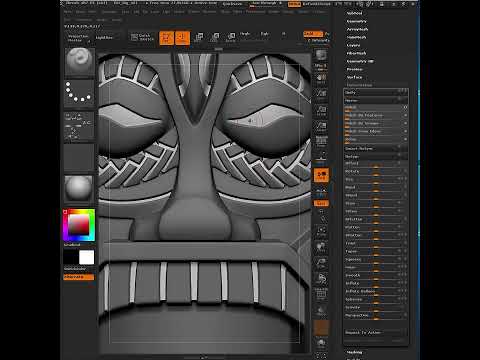Expand the Masking section
Viewport: 480px width, 360px height.
(x=354, y=352)
